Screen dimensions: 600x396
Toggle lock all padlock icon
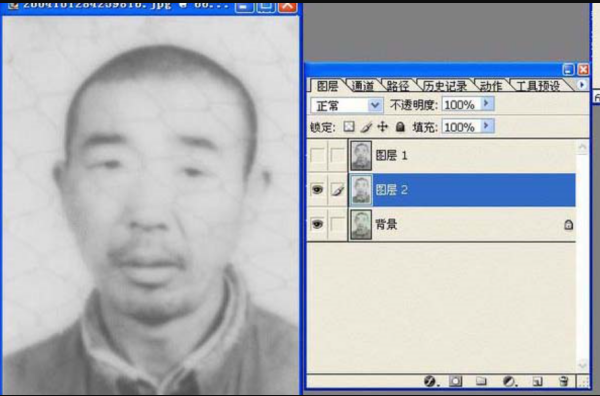[400, 127]
